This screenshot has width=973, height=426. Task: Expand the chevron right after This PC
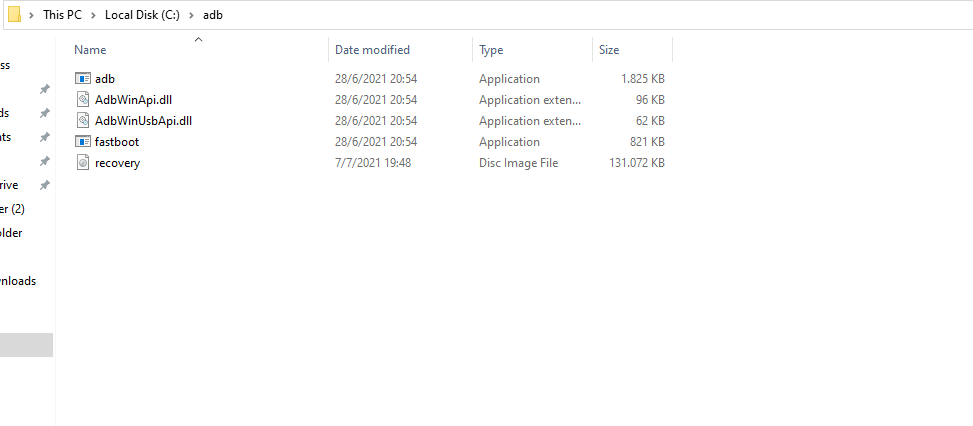pos(94,15)
